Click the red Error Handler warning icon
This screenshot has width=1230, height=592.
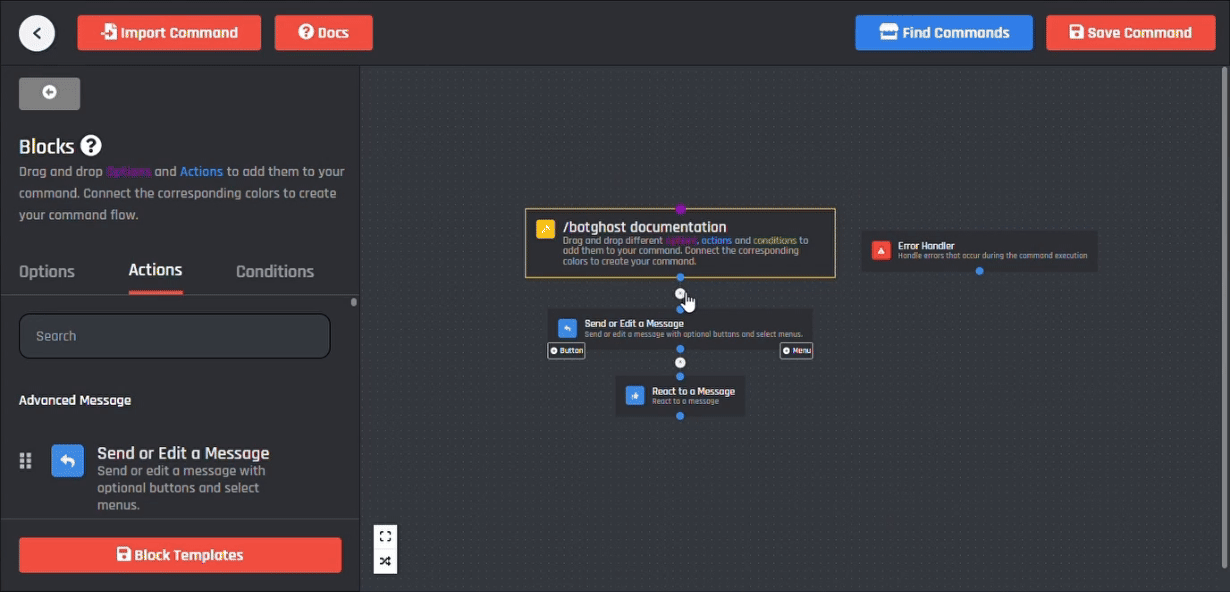point(881,251)
